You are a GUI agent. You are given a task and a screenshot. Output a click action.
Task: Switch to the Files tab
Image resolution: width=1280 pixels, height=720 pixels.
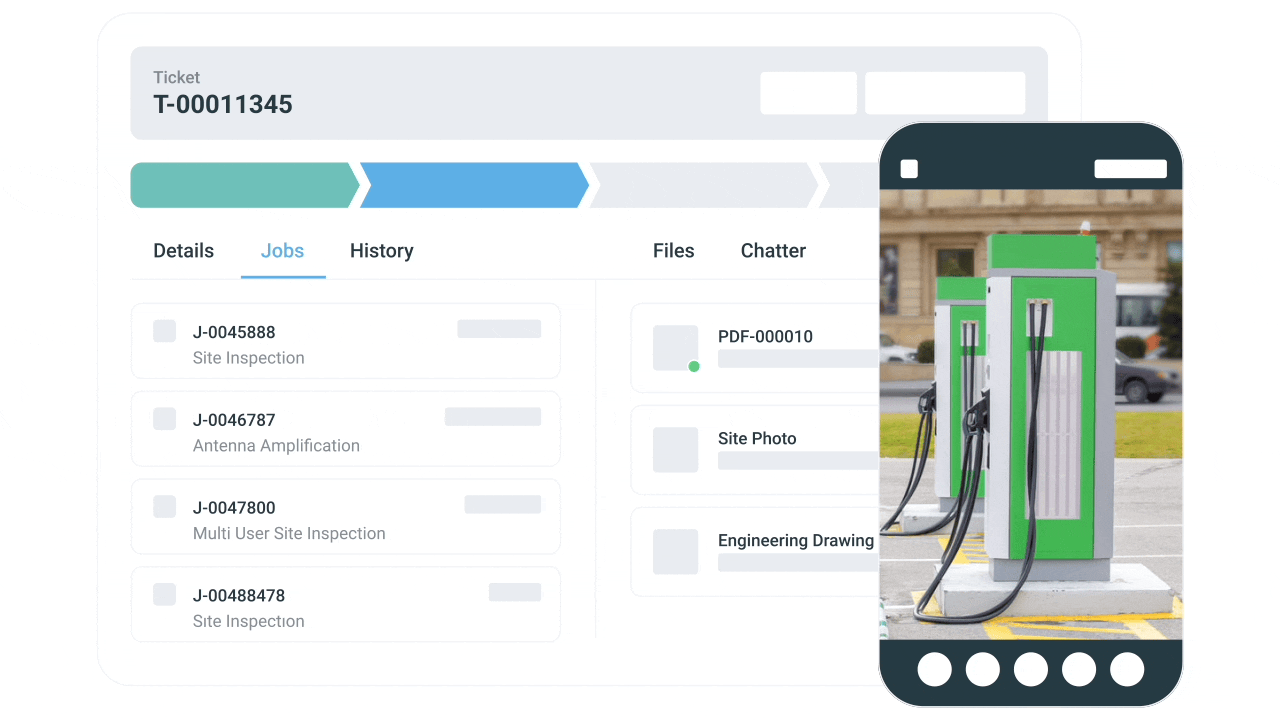point(673,251)
